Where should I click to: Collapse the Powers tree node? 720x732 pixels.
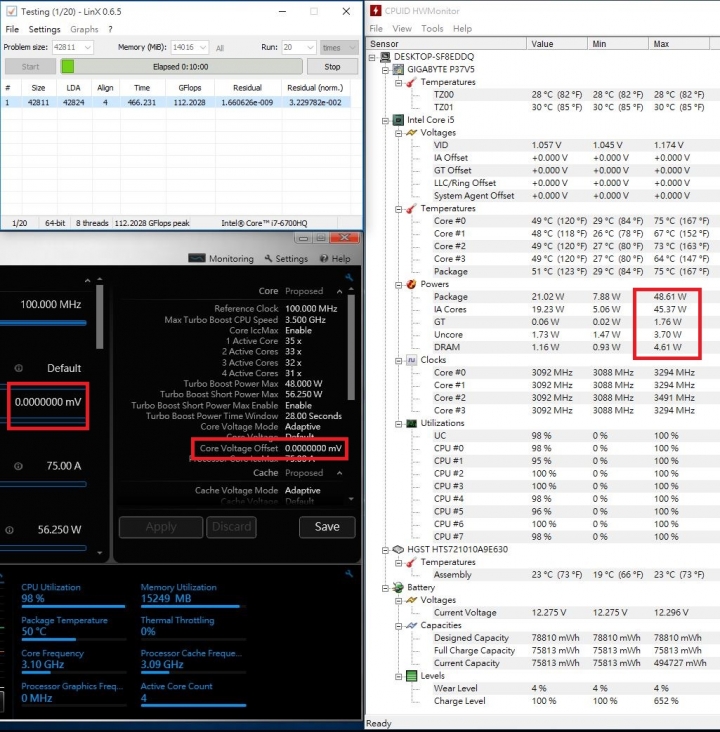[398, 285]
